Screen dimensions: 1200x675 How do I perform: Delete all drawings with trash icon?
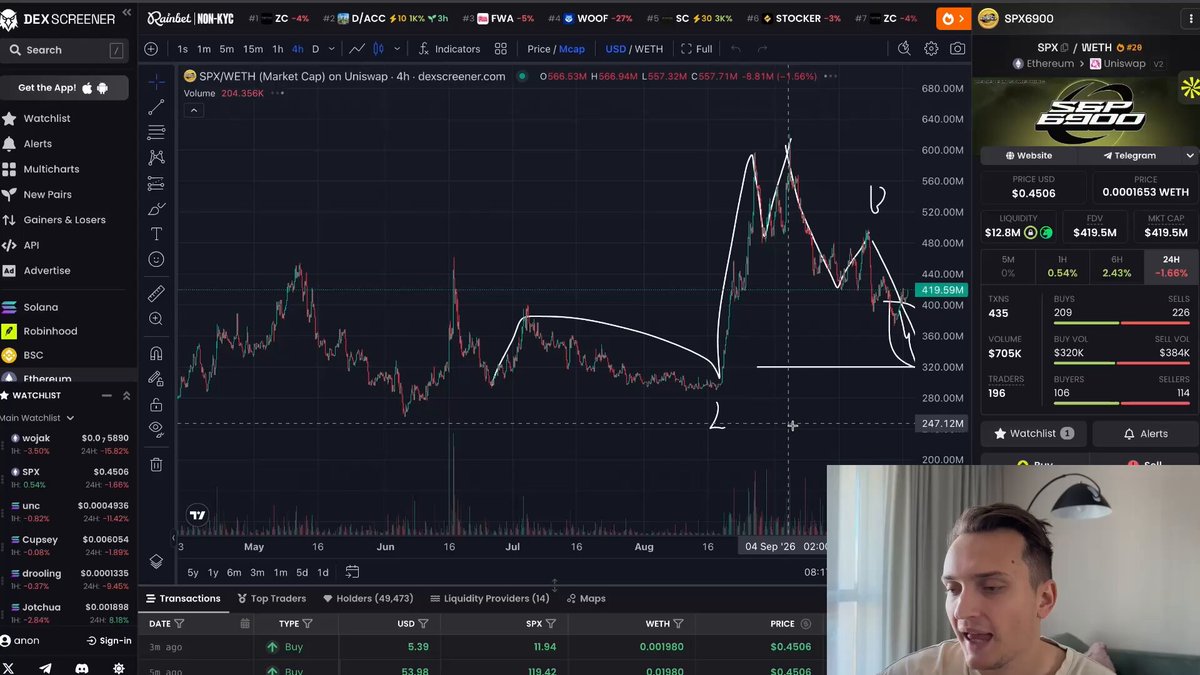tap(156, 464)
